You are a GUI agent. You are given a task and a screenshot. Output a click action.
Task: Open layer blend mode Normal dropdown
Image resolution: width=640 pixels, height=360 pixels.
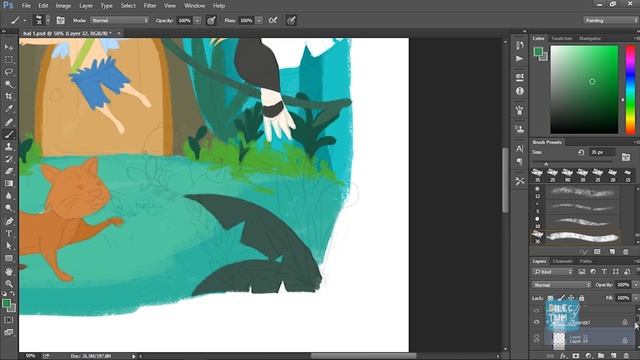click(562, 285)
